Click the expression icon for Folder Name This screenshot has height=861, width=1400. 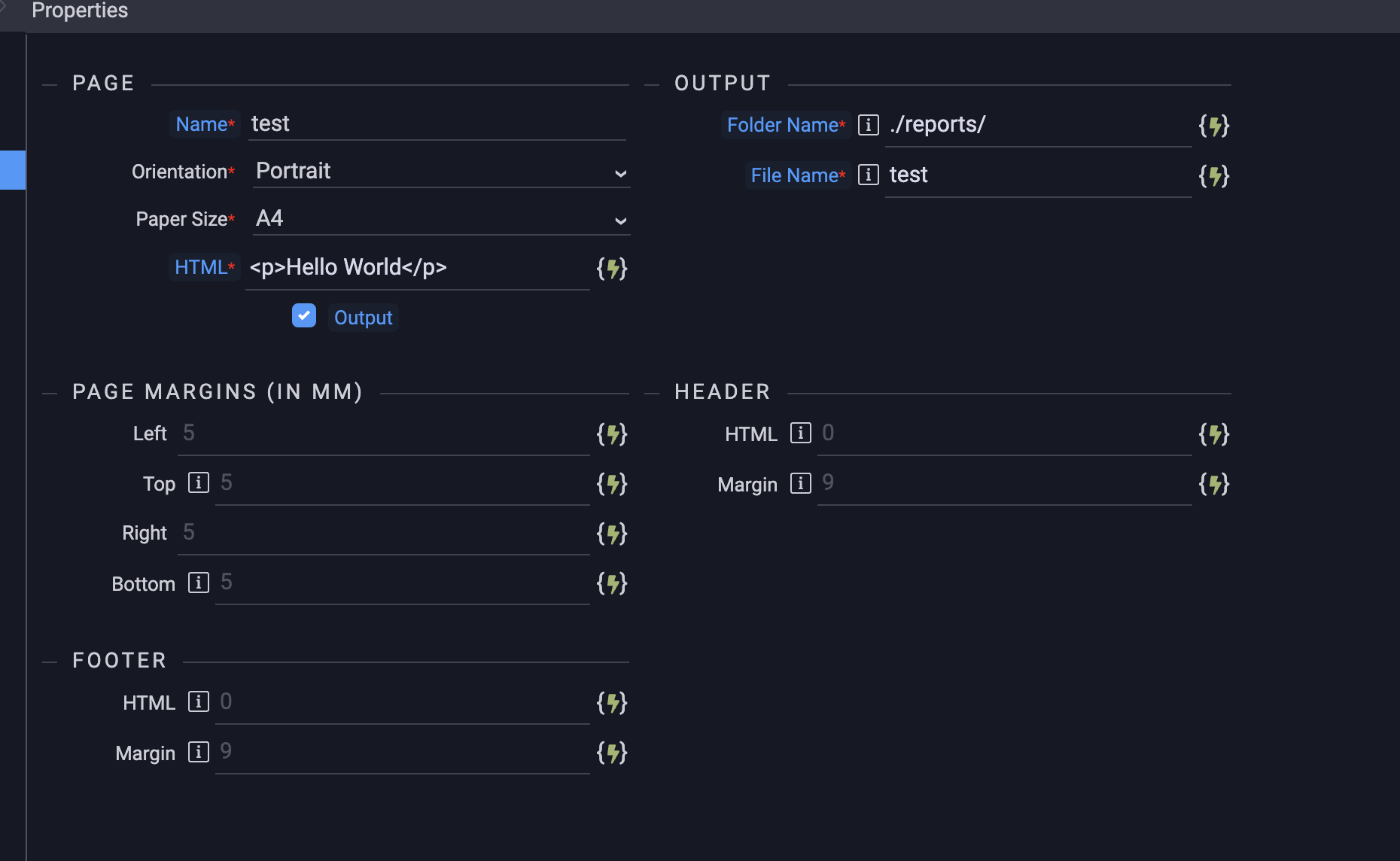[x=1213, y=126]
